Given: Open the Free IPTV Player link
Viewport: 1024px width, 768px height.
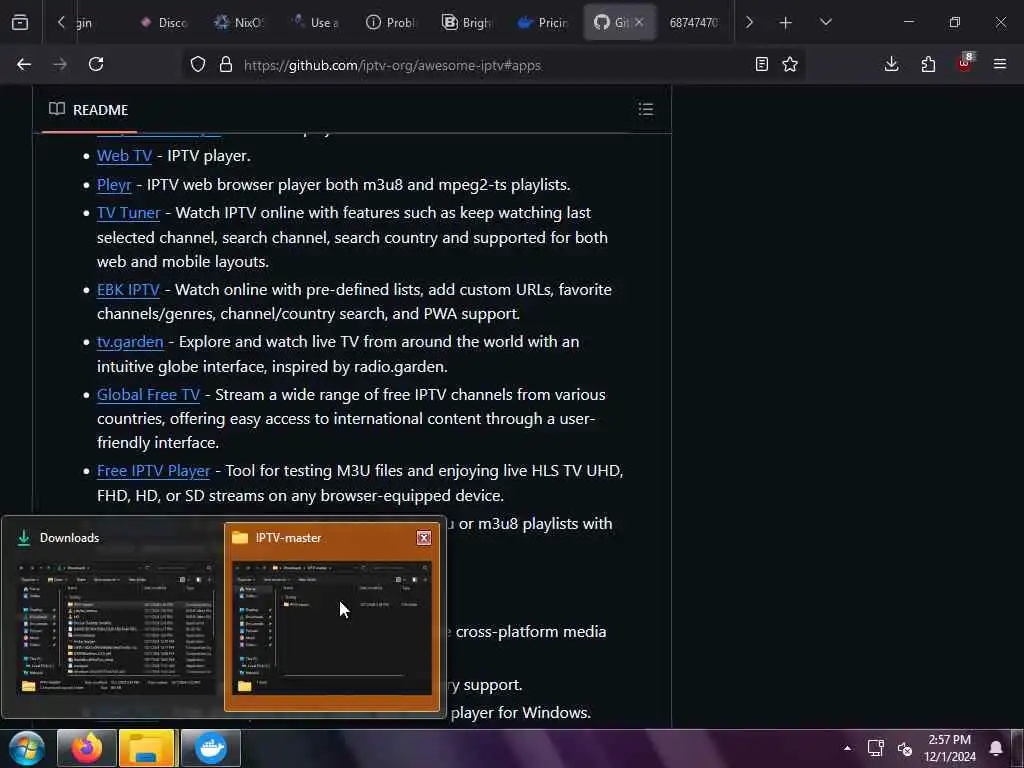Looking at the screenshot, I should point(153,471).
